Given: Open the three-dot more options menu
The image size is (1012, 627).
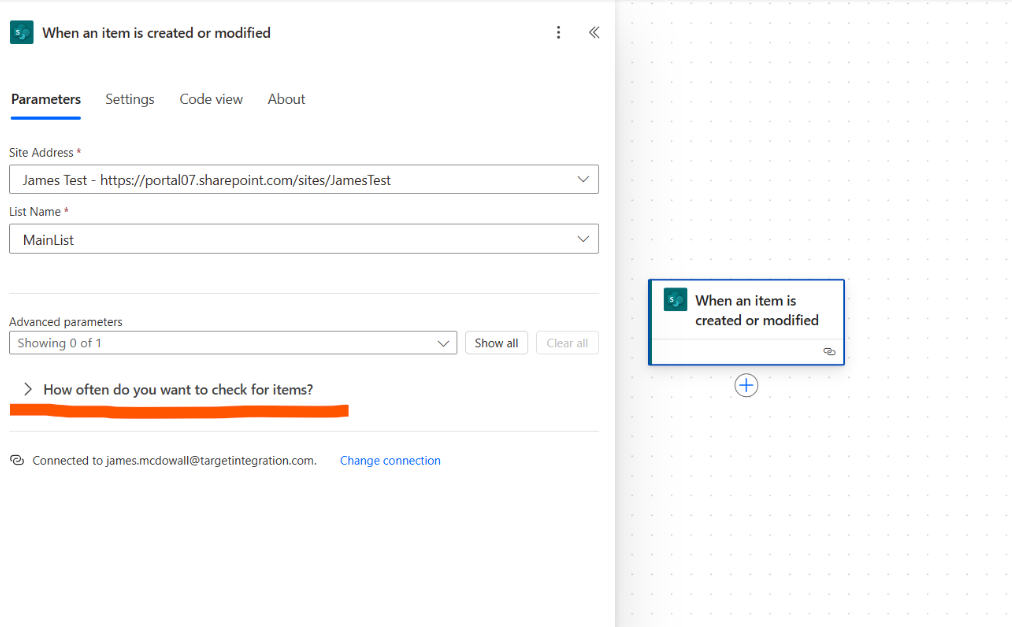Looking at the screenshot, I should [x=559, y=33].
